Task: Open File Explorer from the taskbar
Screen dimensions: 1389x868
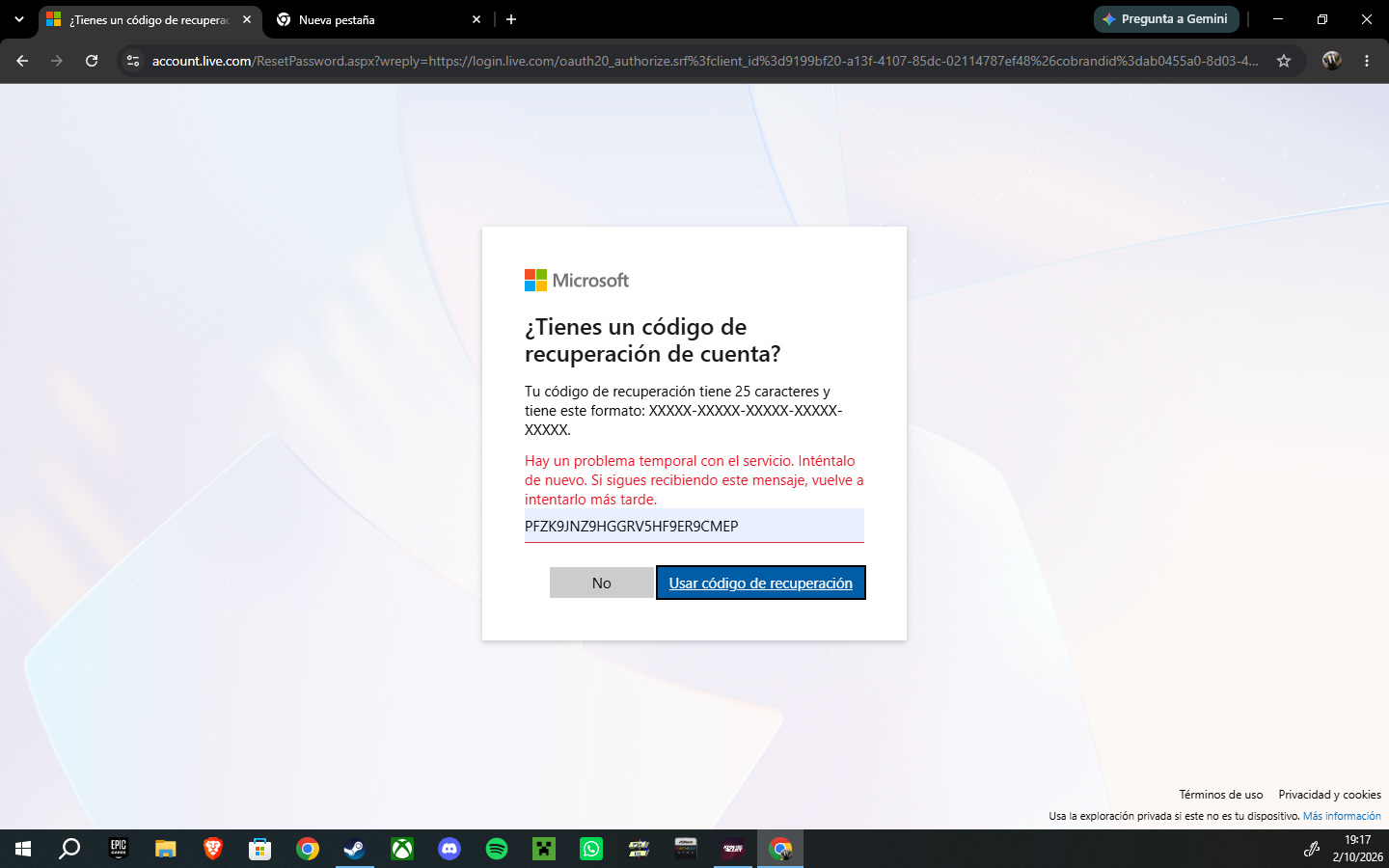Action: 166,849
